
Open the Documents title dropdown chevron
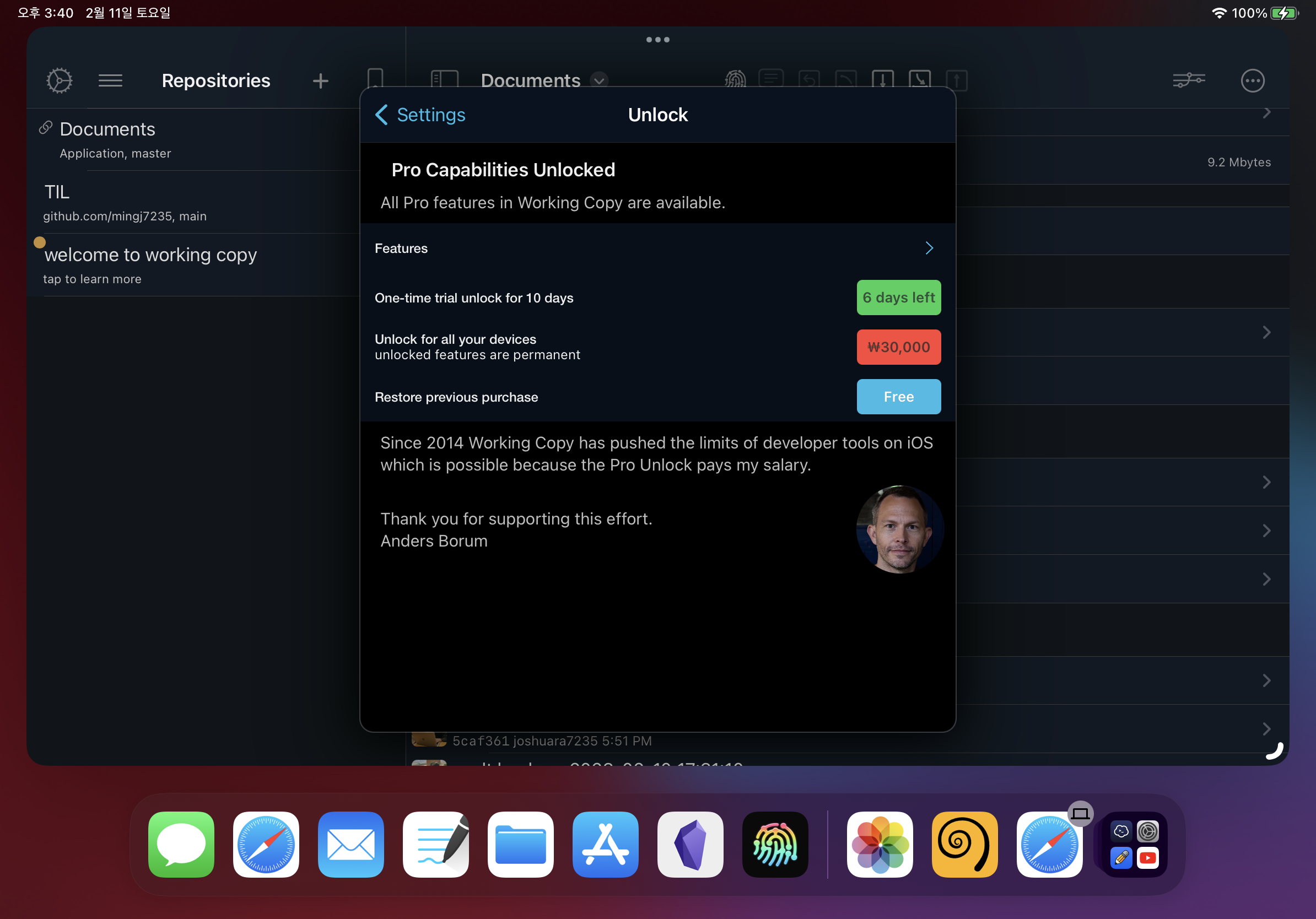599,81
